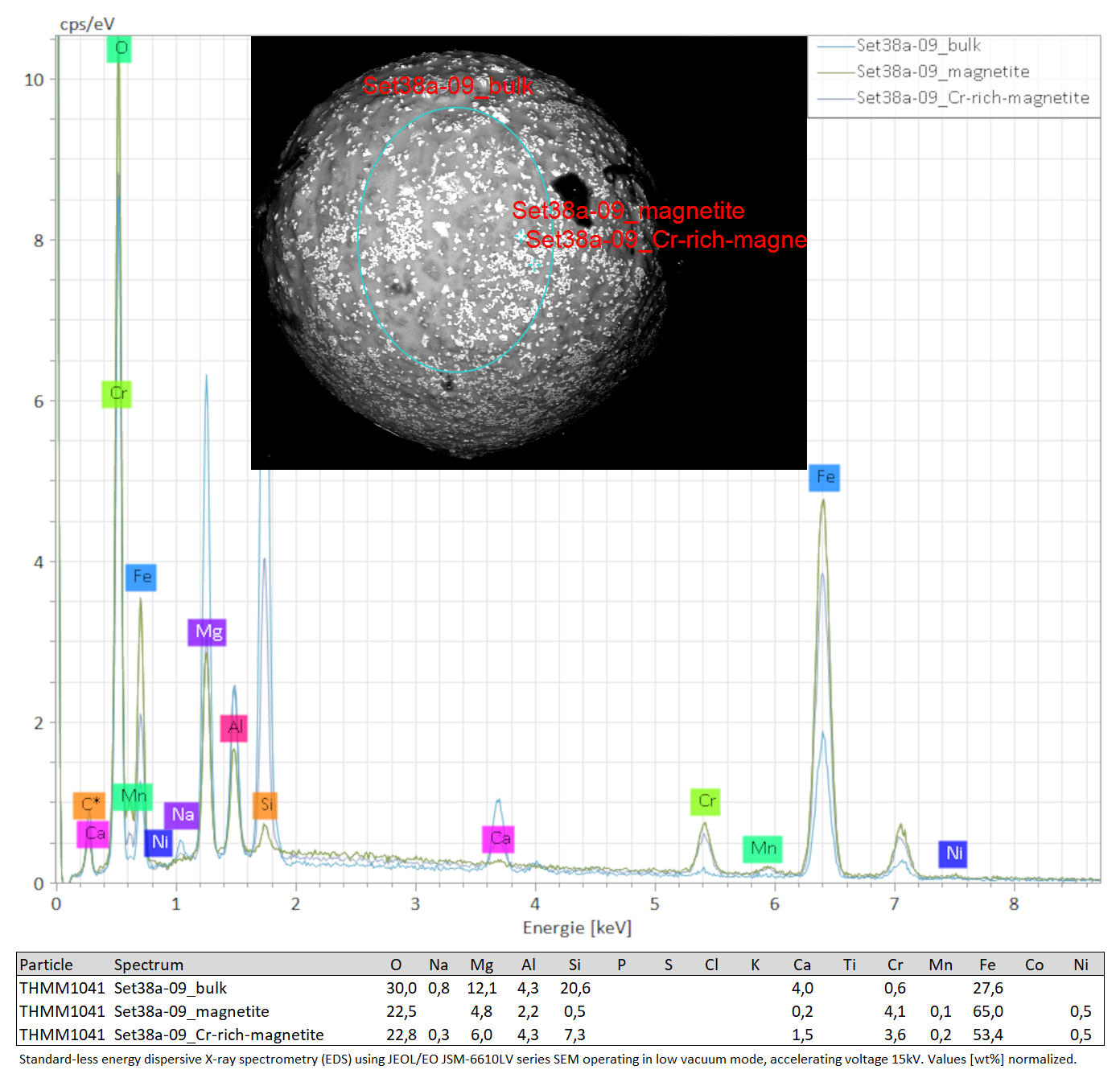Select the Ca label below the C* label
The height and width of the screenshot is (1078, 1120).
point(93,834)
